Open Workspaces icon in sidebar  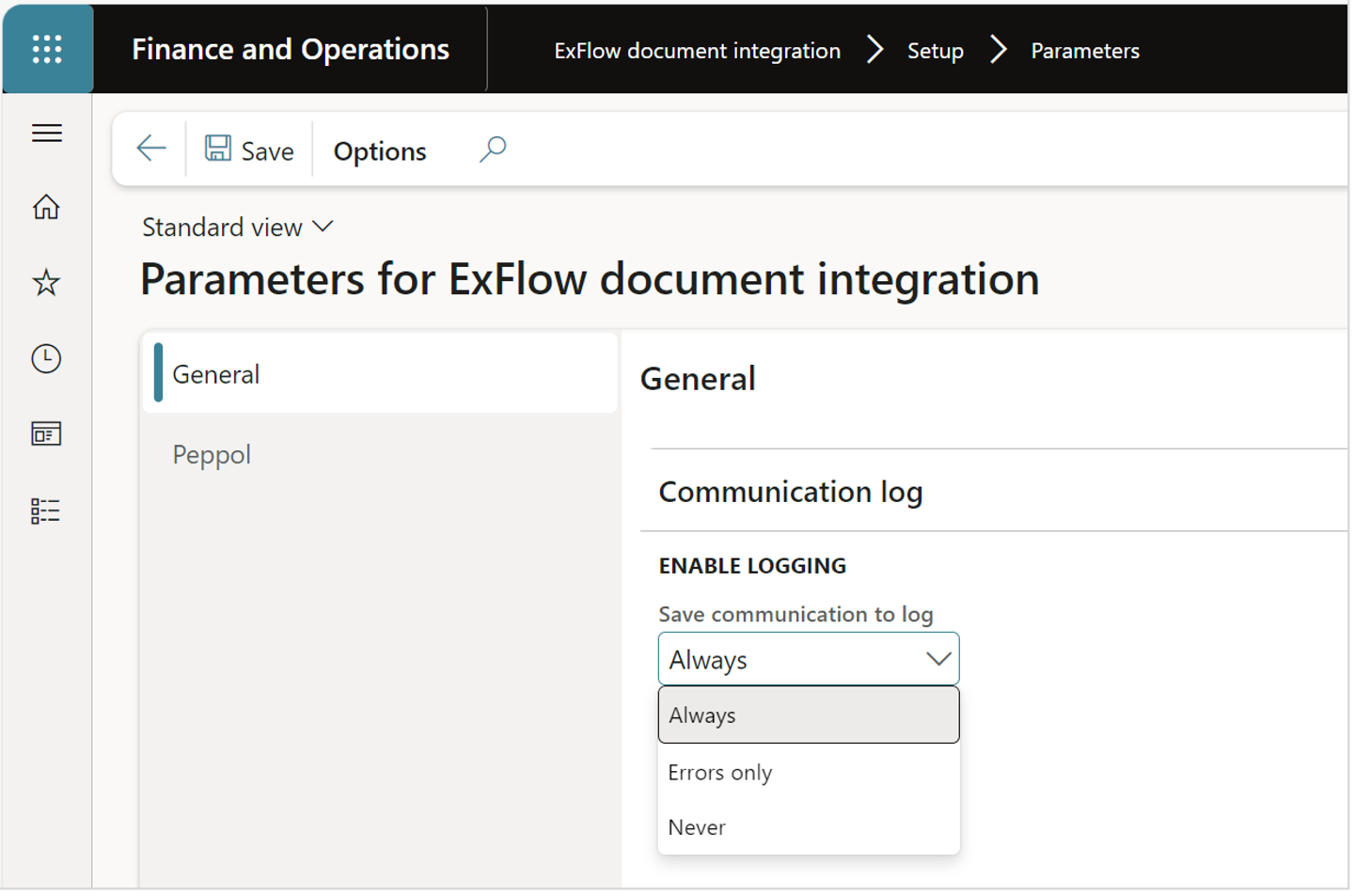[x=46, y=433]
